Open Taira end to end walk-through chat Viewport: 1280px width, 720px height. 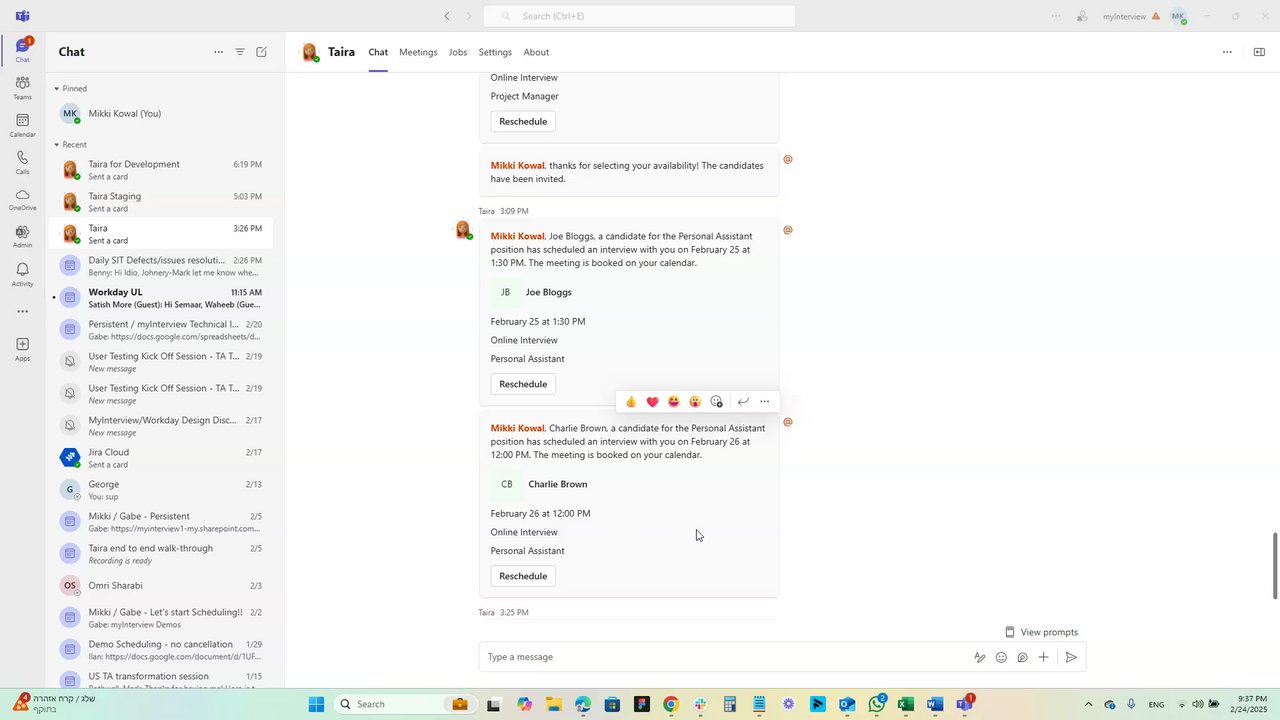tap(160, 553)
